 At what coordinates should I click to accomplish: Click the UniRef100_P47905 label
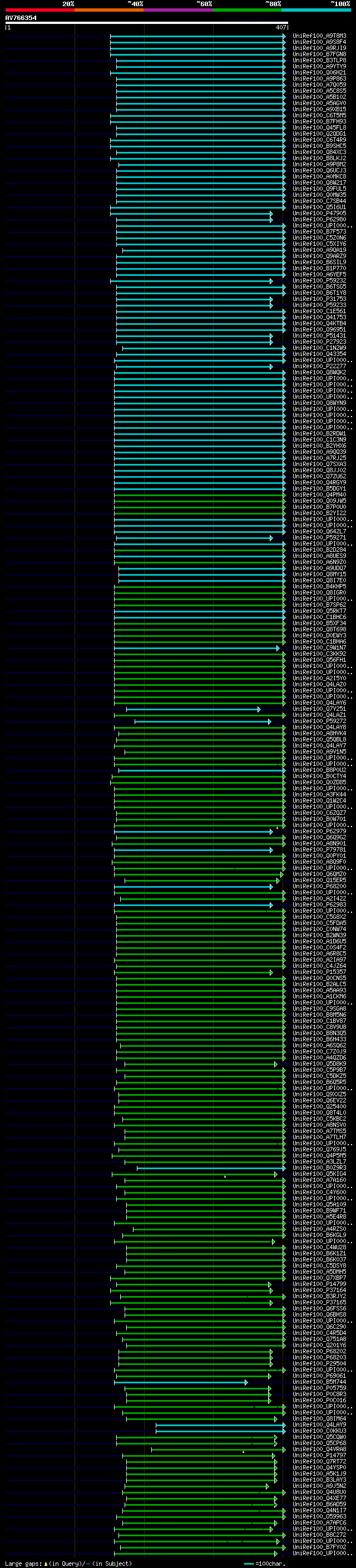pyautogui.click(x=319, y=213)
